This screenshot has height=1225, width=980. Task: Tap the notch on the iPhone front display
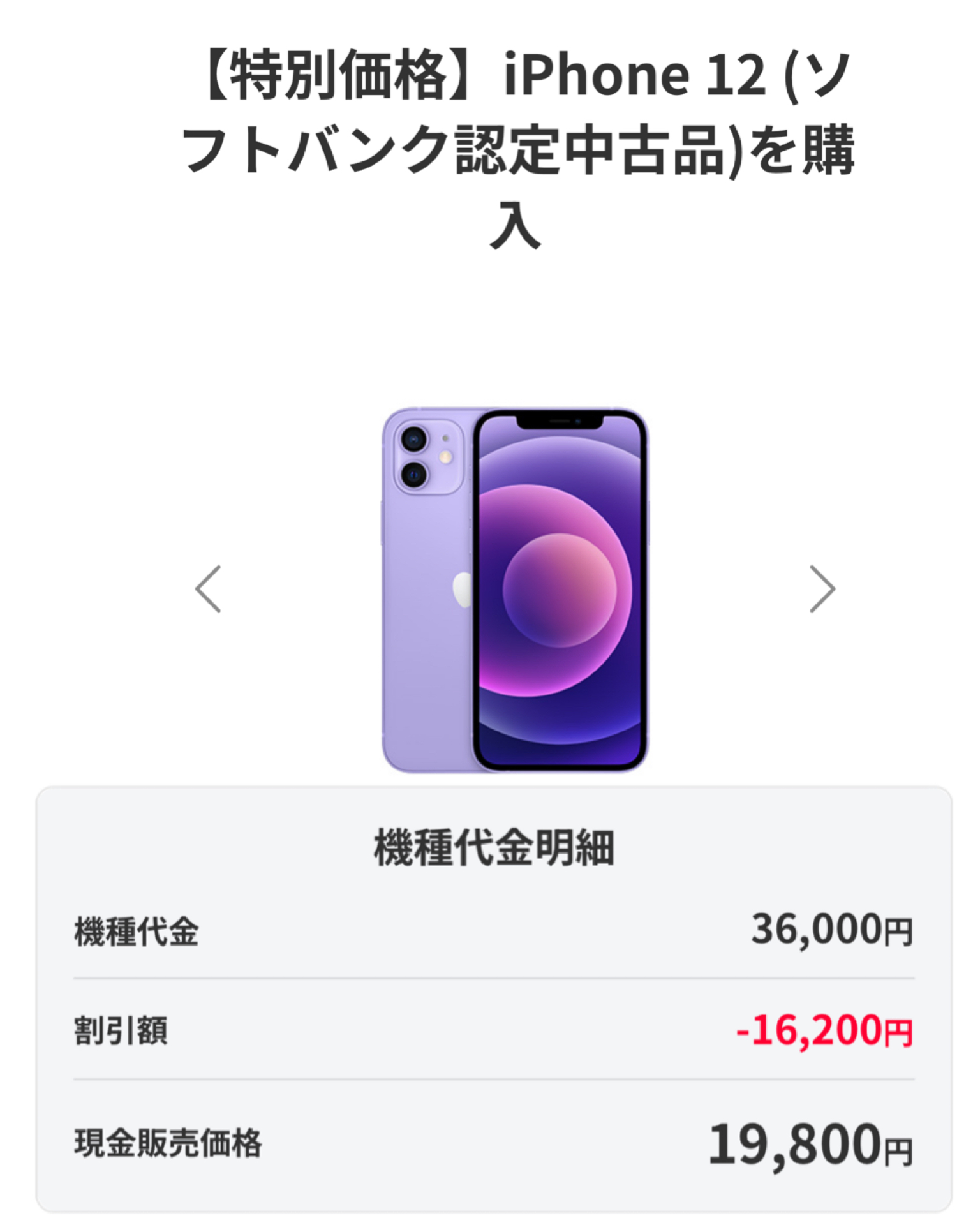tap(559, 421)
